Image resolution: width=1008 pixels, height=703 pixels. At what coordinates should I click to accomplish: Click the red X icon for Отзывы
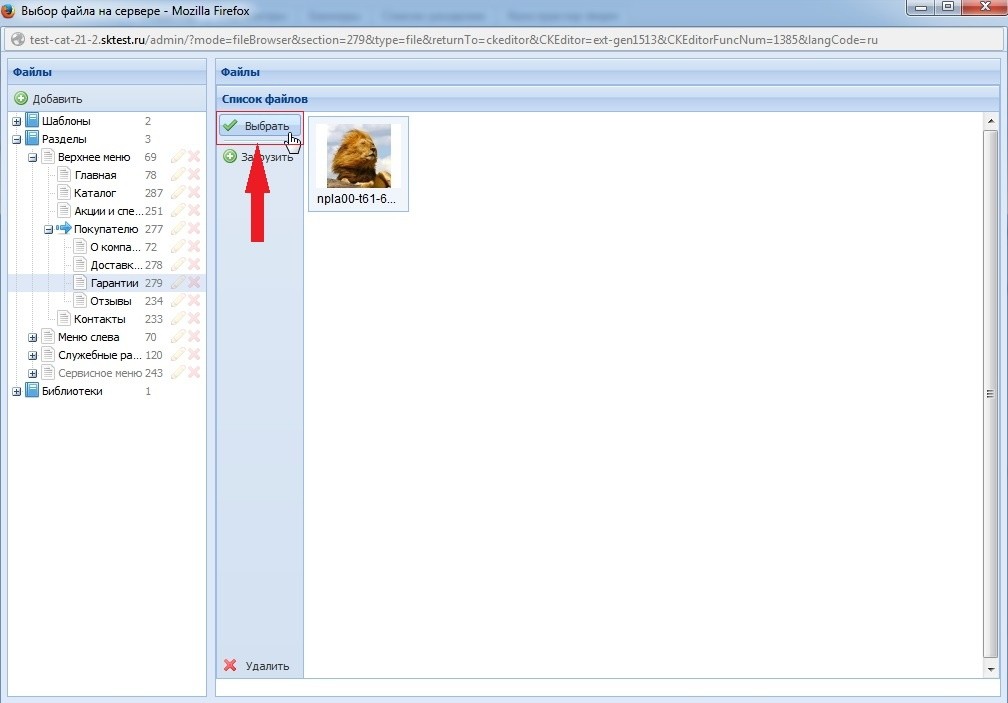coord(194,302)
